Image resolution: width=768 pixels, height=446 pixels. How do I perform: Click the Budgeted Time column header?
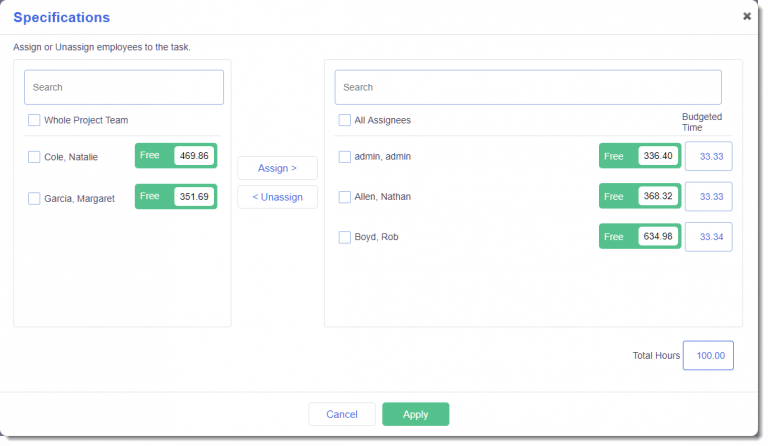[702, 122]
